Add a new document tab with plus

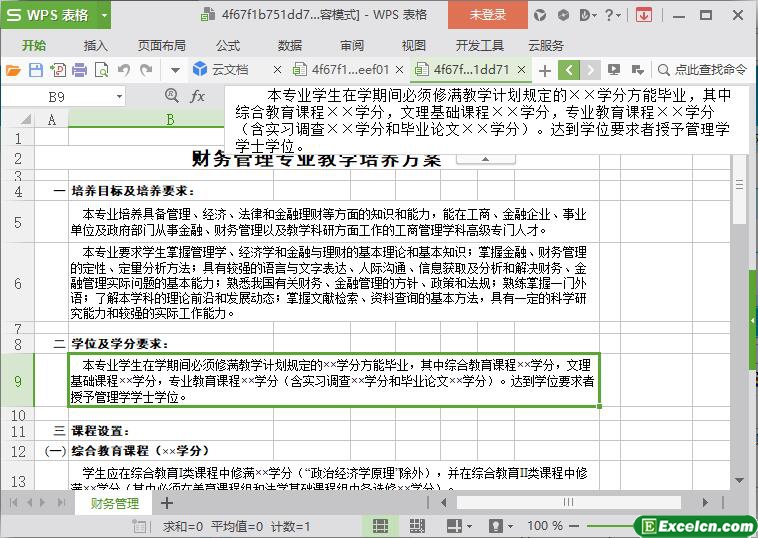545,71
